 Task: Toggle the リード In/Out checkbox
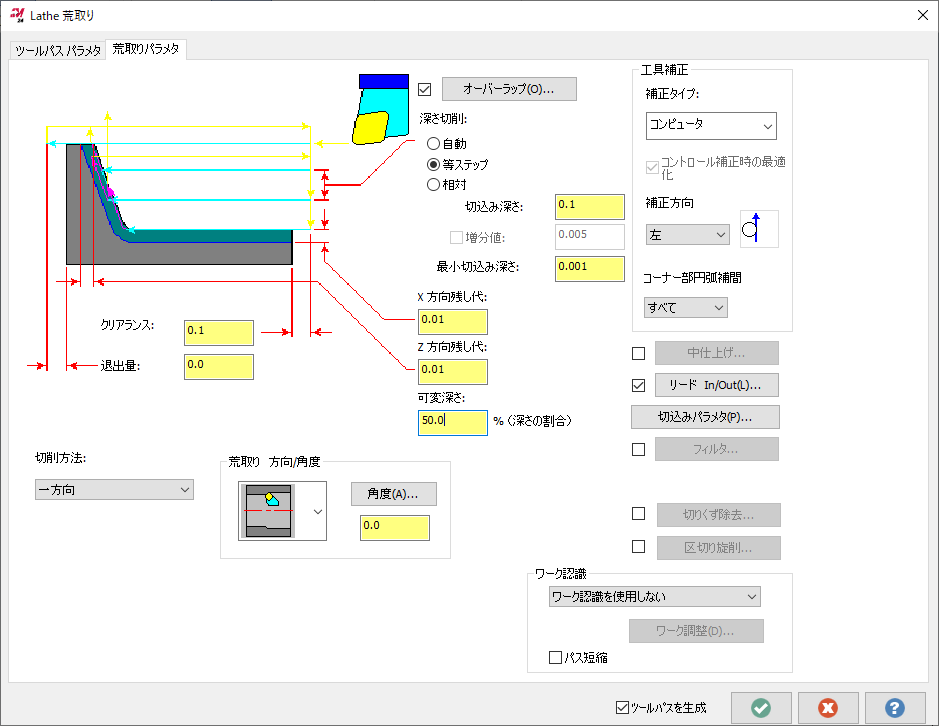click(x=638, y=385)
